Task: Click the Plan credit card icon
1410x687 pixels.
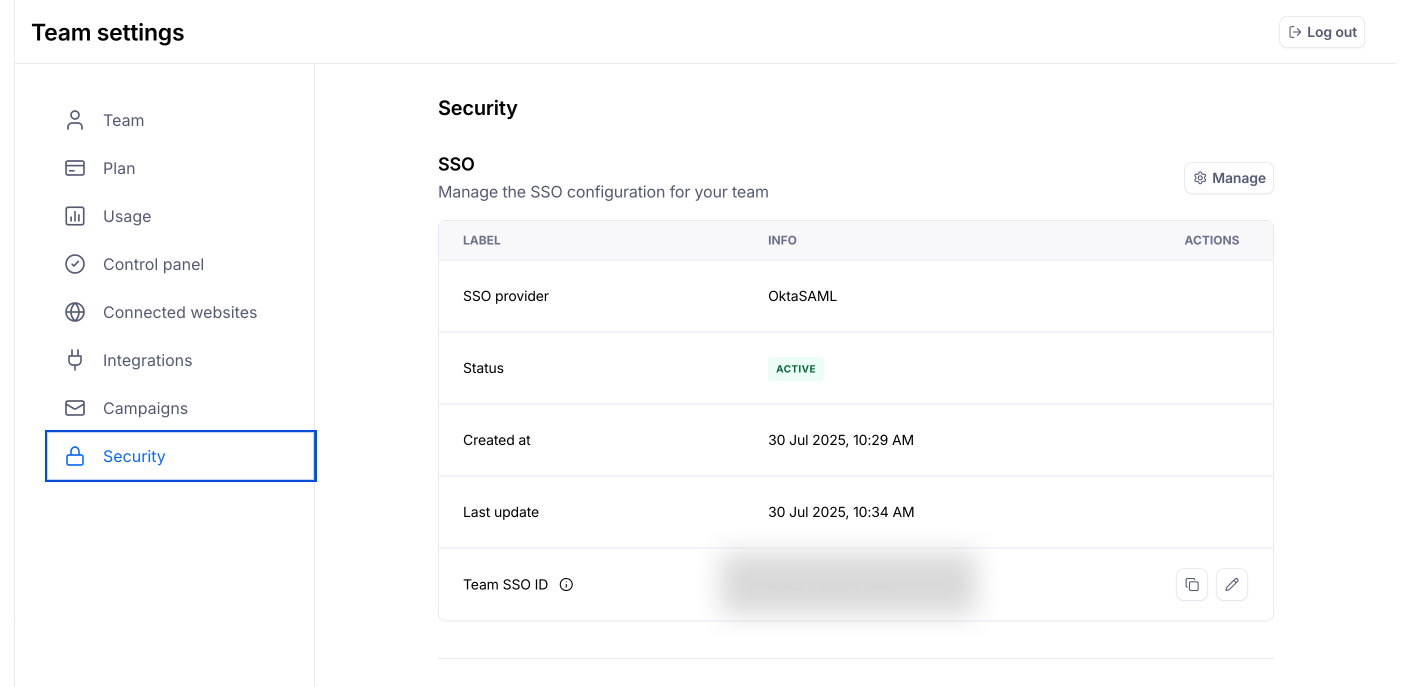Action: pyautogui.click(x=75, y=168)
